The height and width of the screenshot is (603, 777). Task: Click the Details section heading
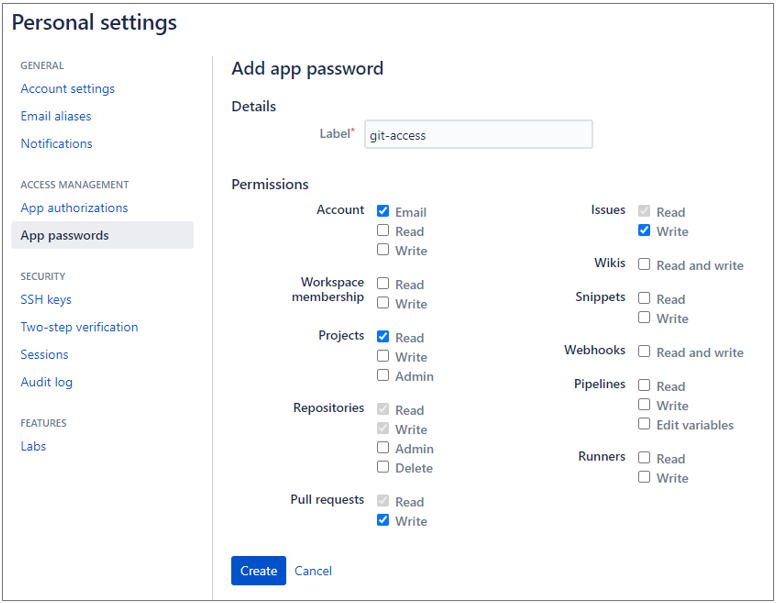point(254,107)
